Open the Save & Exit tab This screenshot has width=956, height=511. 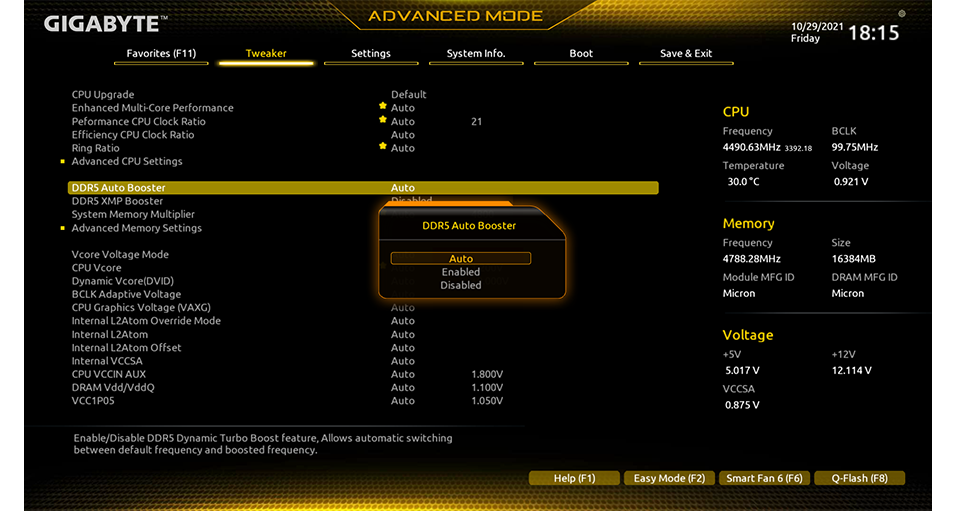tap(686, 53)
